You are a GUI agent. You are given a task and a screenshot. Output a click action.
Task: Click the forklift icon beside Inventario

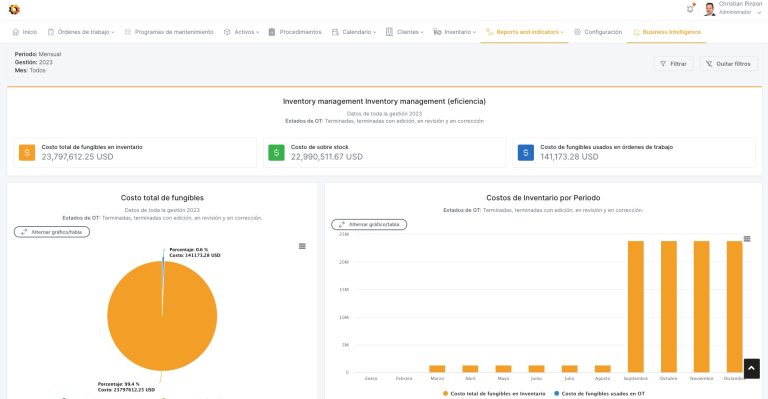(437, 32)
